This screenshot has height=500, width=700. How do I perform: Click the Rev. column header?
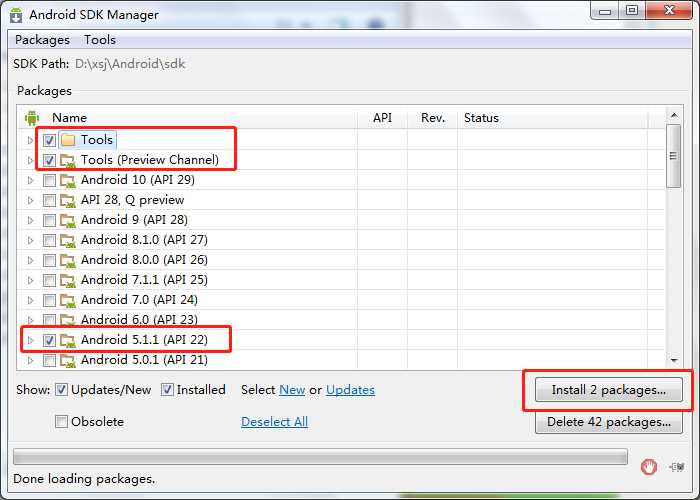433,118
